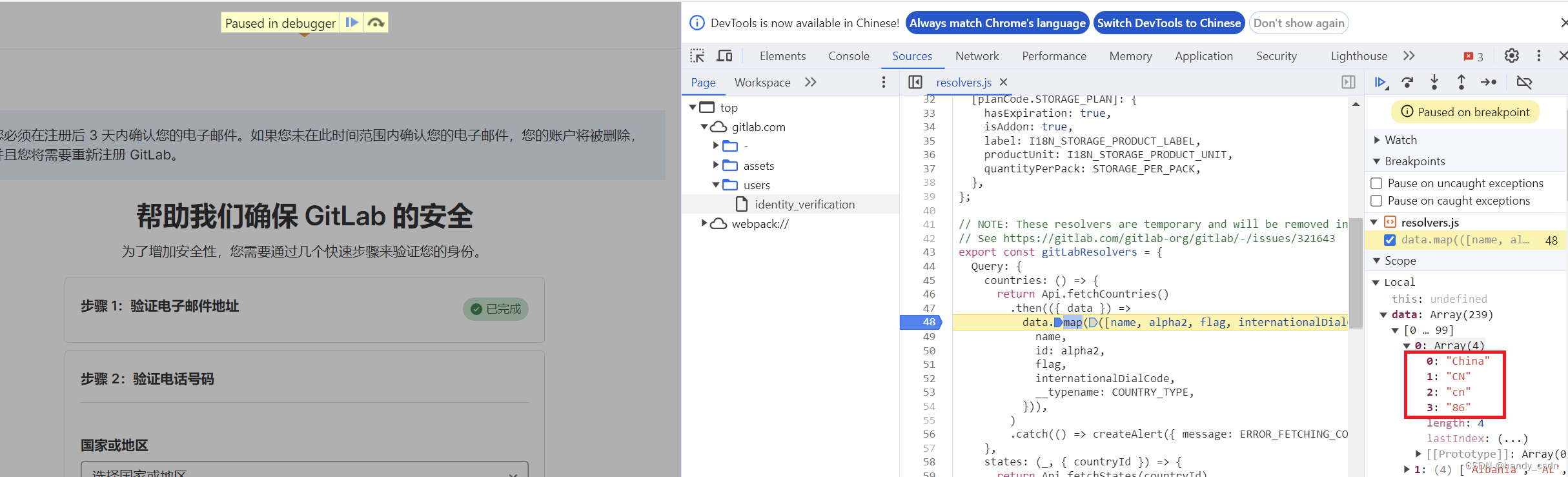Expand the webpack:// node
Image resolution: width=1568 pixels, height=477 pixels.
(704, 223)
